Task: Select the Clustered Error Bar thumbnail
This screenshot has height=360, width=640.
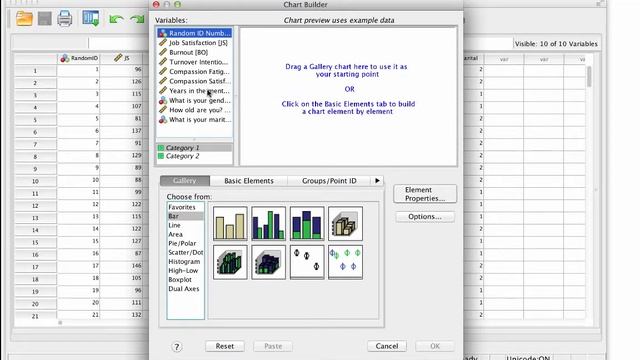Action: pos(345,262)
